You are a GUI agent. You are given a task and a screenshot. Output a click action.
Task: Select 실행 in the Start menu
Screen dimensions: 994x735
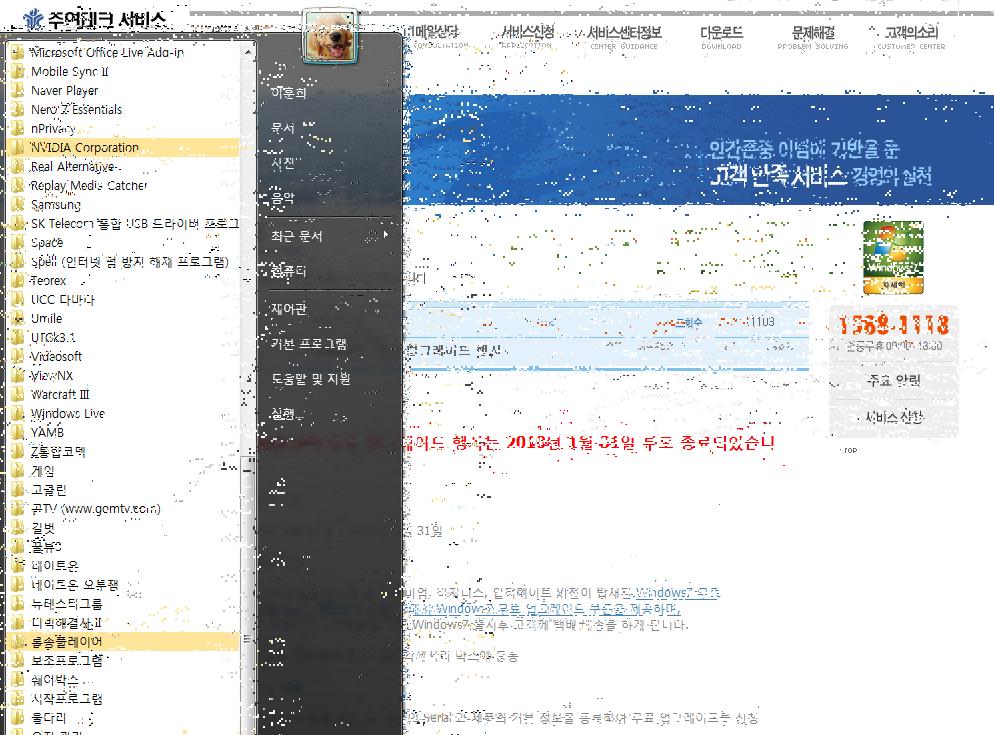point(283,413)
